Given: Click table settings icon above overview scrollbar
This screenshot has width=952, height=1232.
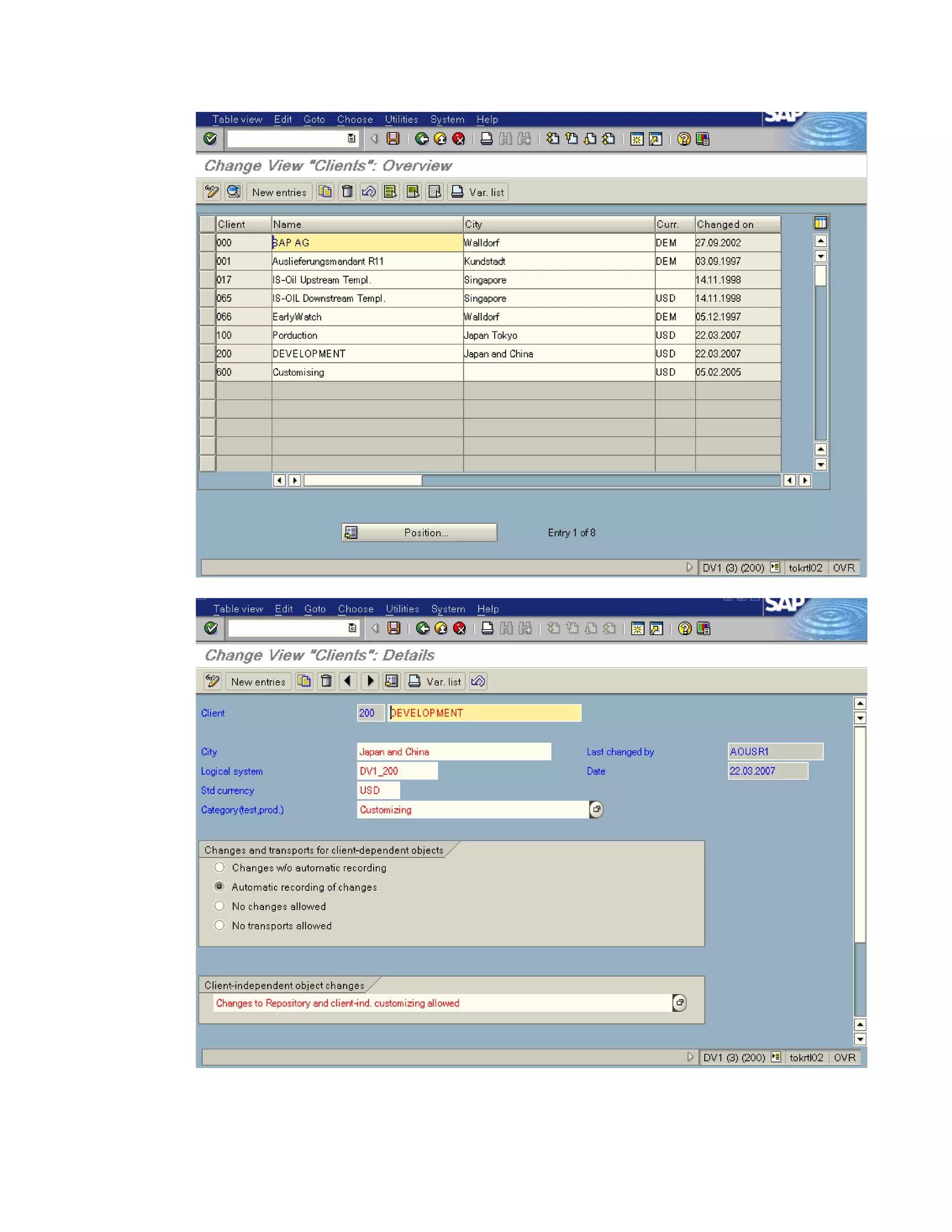Looking at the screenshot, I should click(x=820, y=223).
